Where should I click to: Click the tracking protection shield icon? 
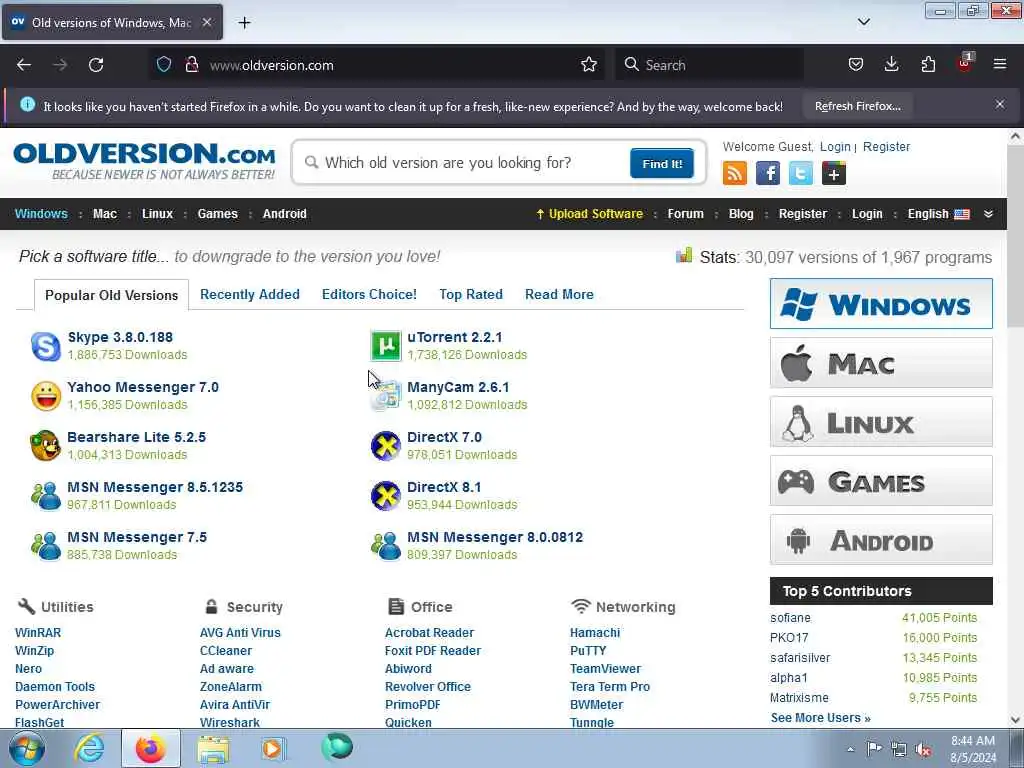(x=164, y=65)
